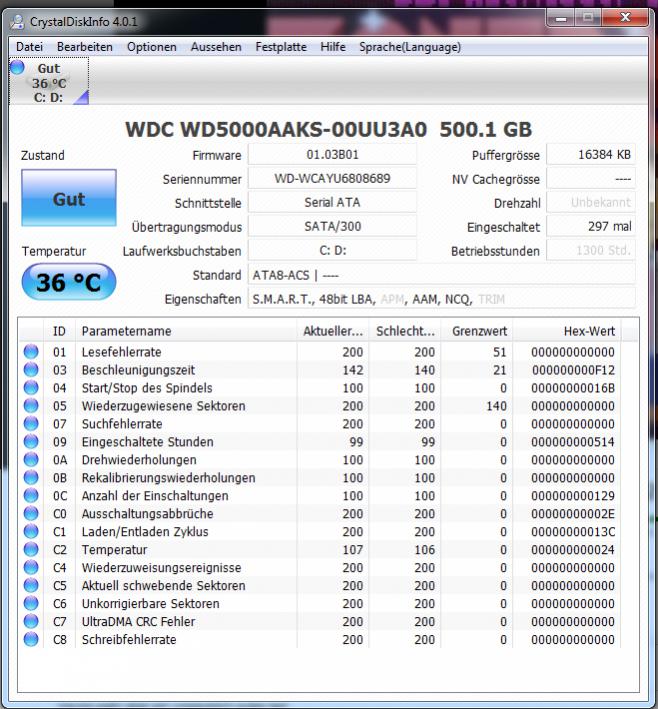This screenshot has width=658, height=709.
Task: Open the Aussehen menu
Action: pyautogui.click(x=216, y=47)
